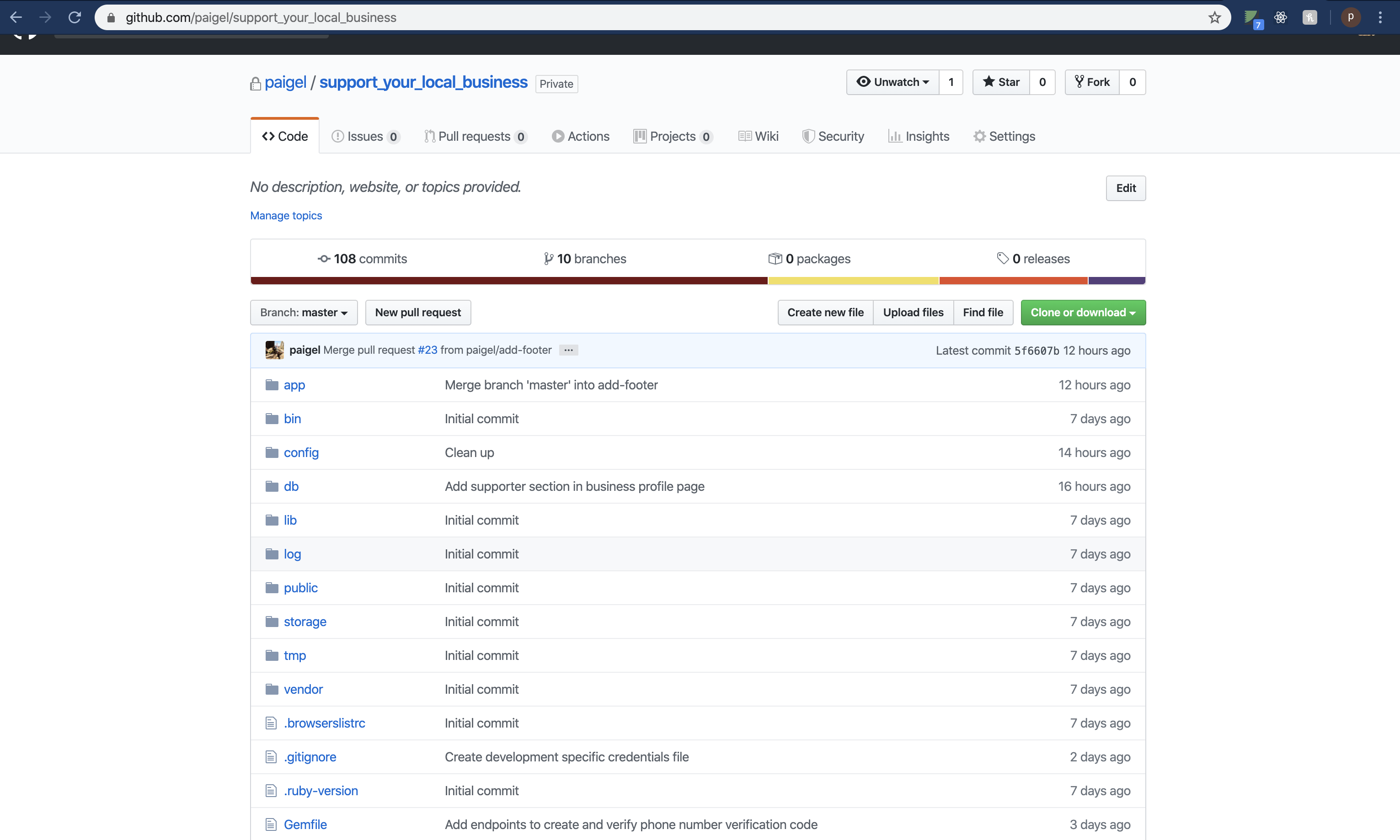Viewport: 1400px width, 840px height.
Task: Click Find file button
Action: click(983, 313)
